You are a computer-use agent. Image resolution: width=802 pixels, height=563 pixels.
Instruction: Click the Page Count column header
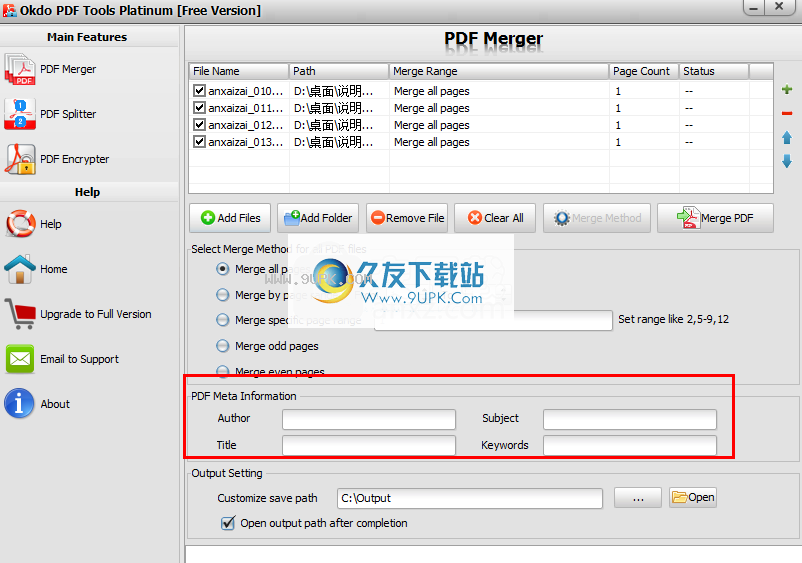coord(644,71)
